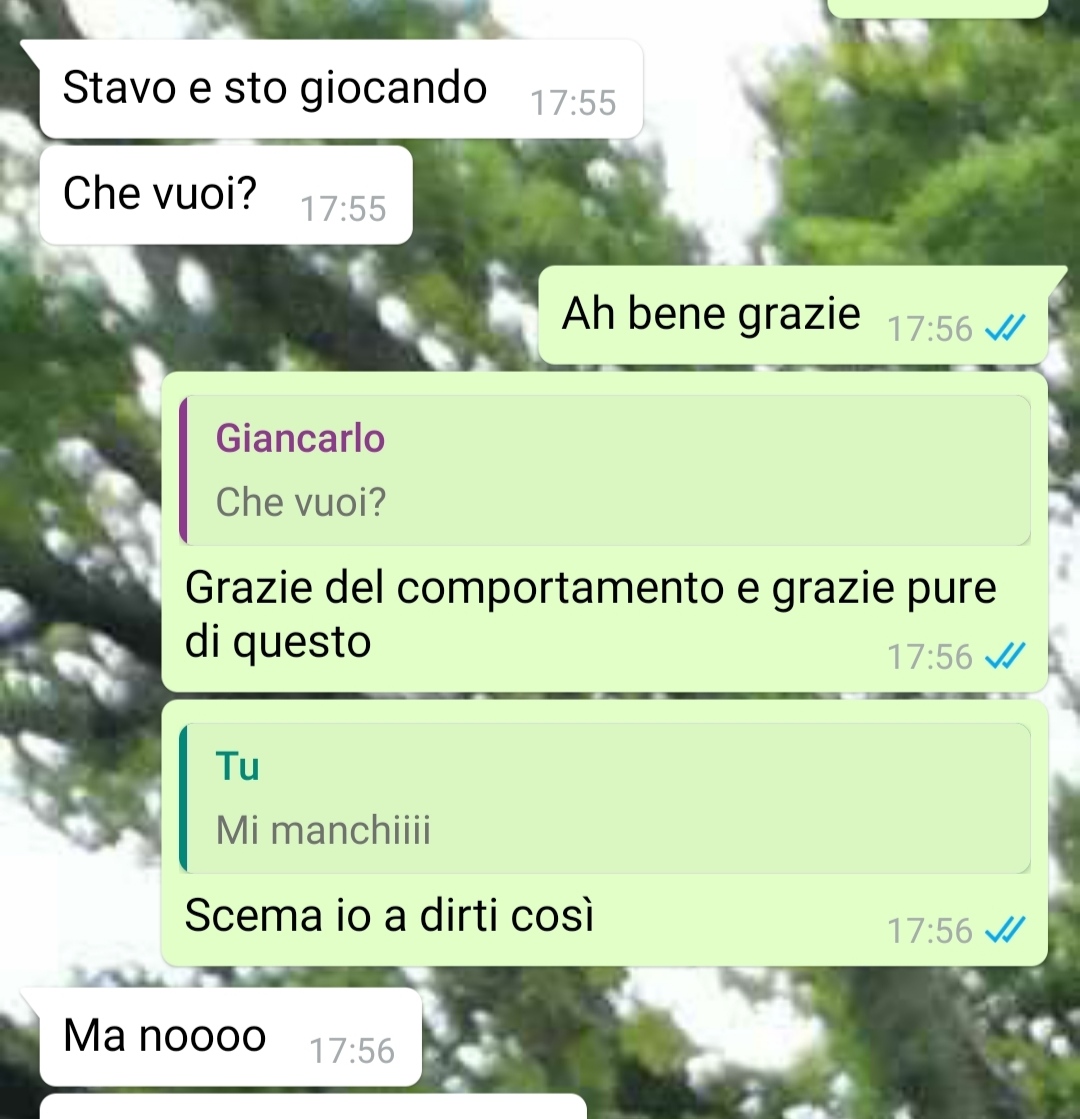Tap the partially visible bubble below 'Ma noooo'
The image size is (1080, 1119).
313,1106
